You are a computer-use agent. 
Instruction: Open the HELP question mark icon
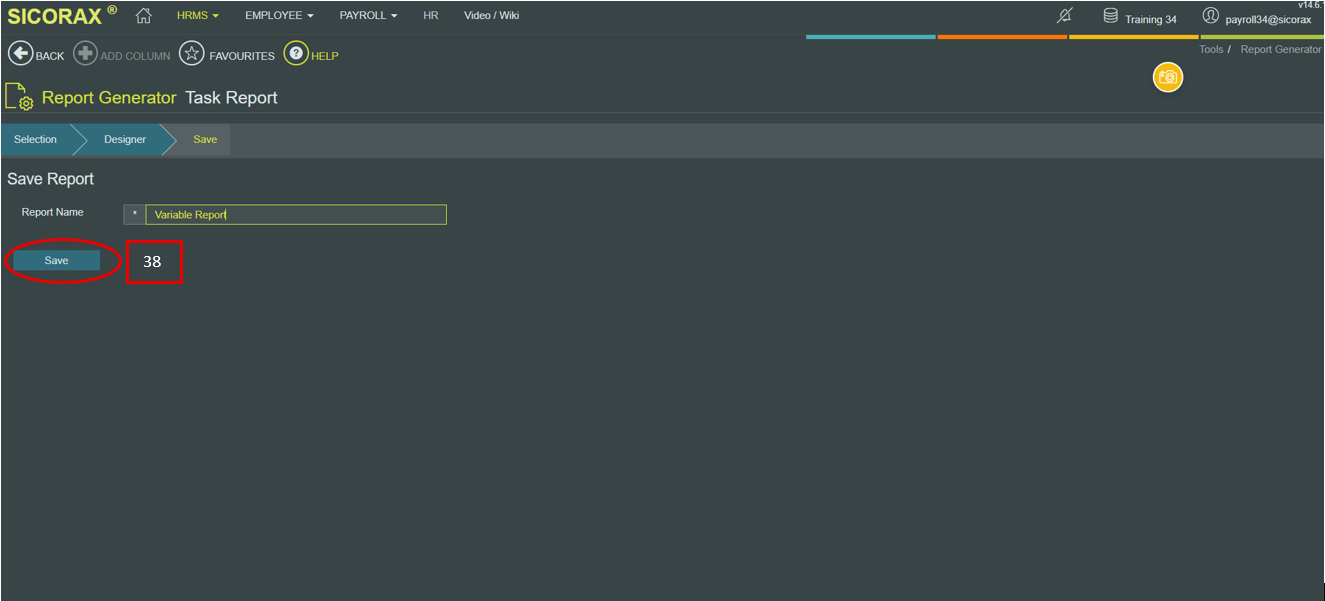pos(296,54)
